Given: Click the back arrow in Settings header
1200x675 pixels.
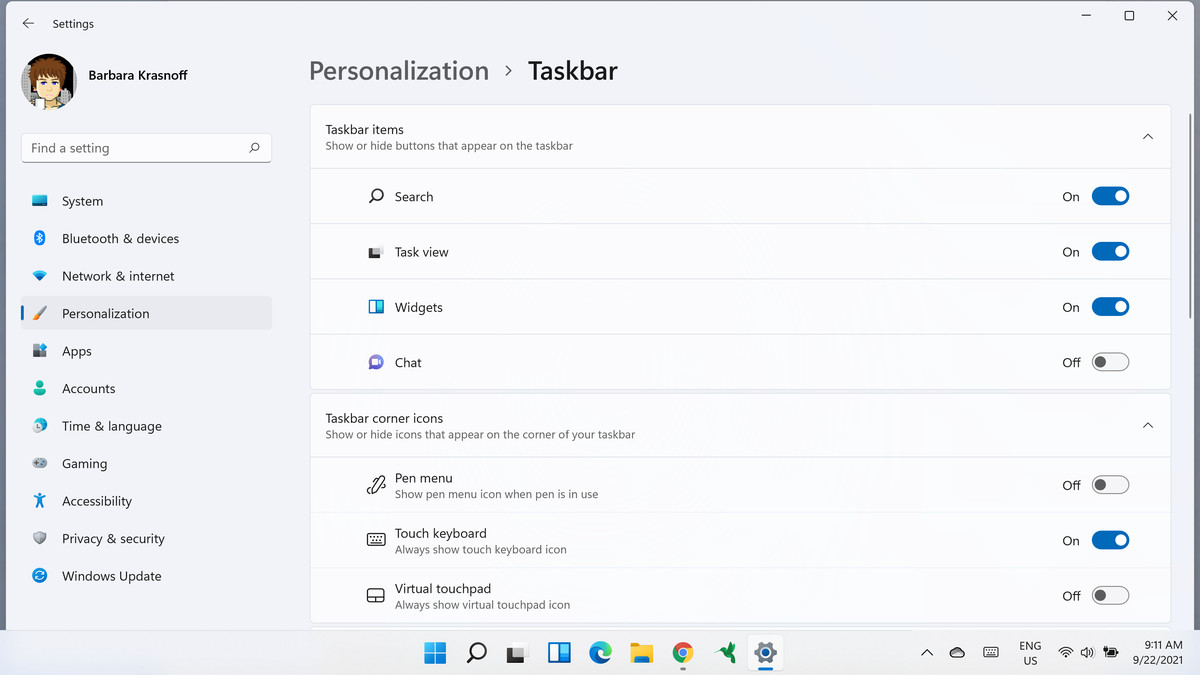Looking at the screenshot, I should (28, 23).
